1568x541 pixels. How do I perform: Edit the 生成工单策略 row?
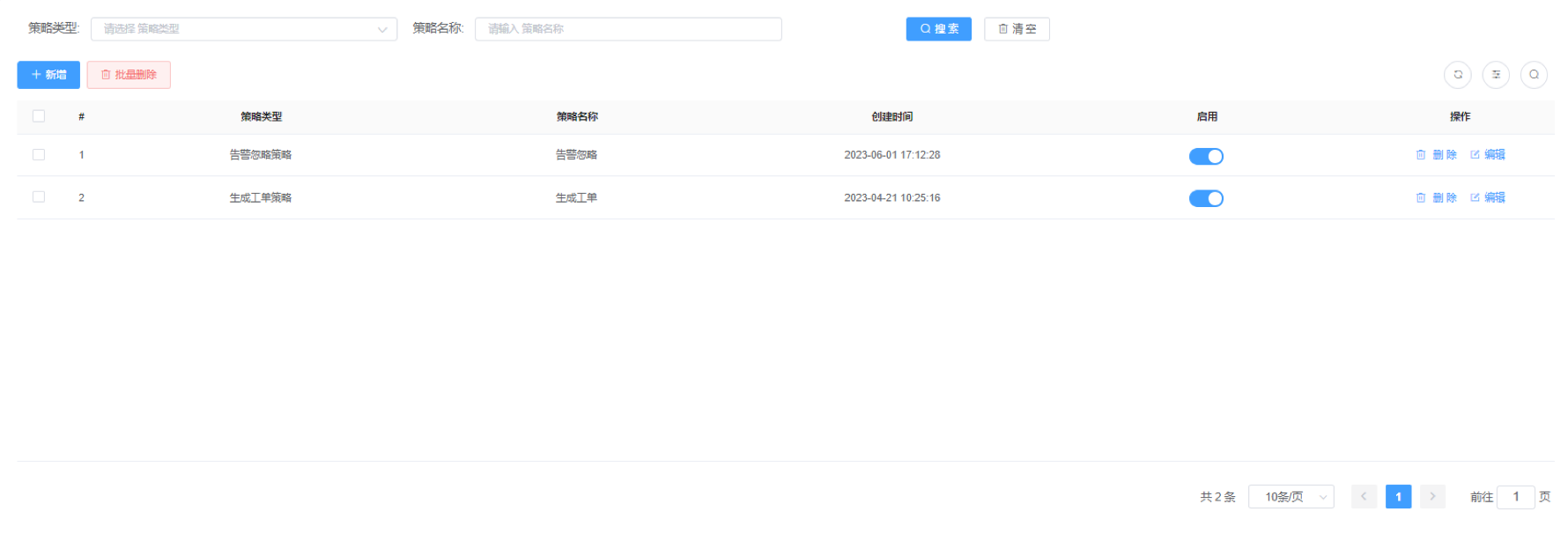(x=1488, y=198)
